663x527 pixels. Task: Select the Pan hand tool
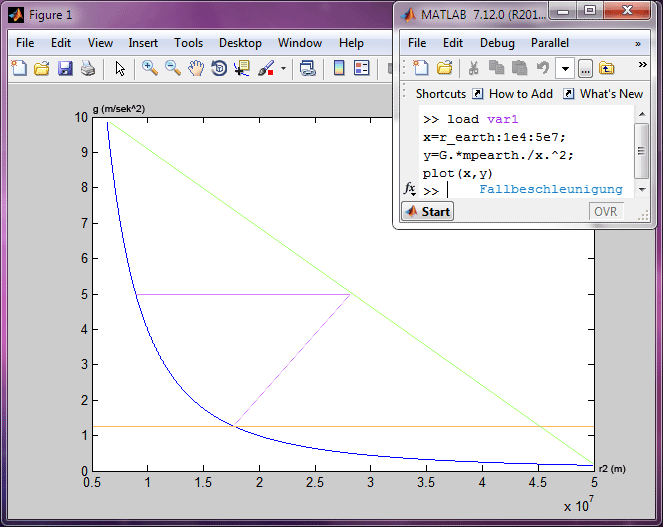196,68
